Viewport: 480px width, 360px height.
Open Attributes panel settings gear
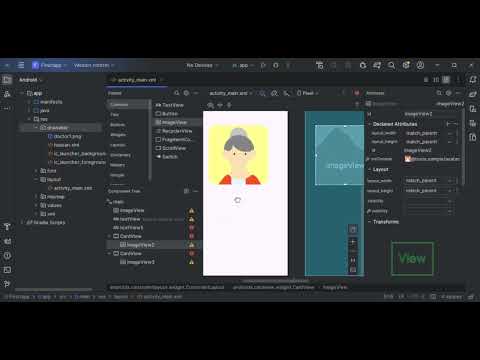(449, 93)
